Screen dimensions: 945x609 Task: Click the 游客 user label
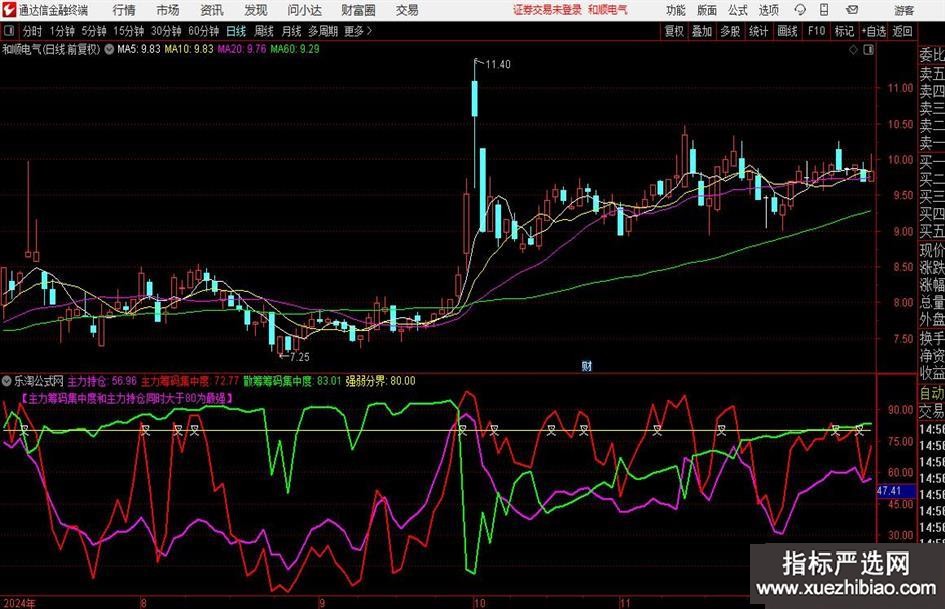pos(904,10)
